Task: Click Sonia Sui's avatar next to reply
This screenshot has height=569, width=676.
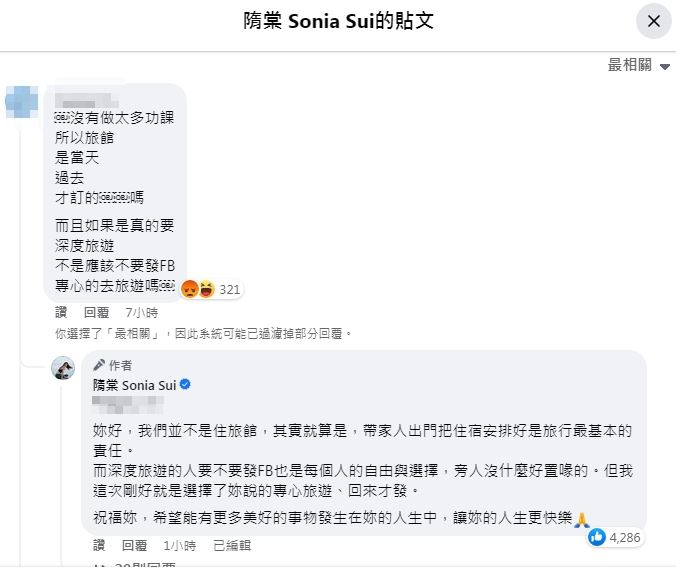Action: coord(63,368)
